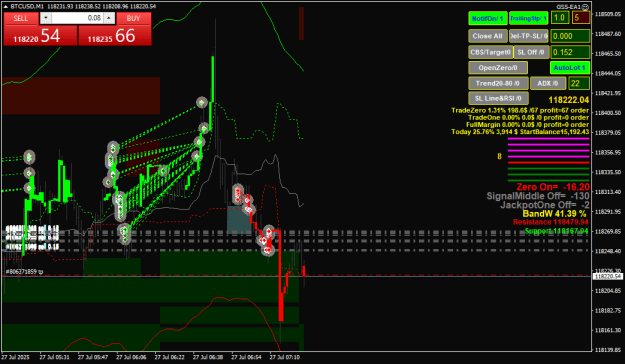Click the Zero On= -16.20 label
The image size is (625, 364).
point(553,187)
